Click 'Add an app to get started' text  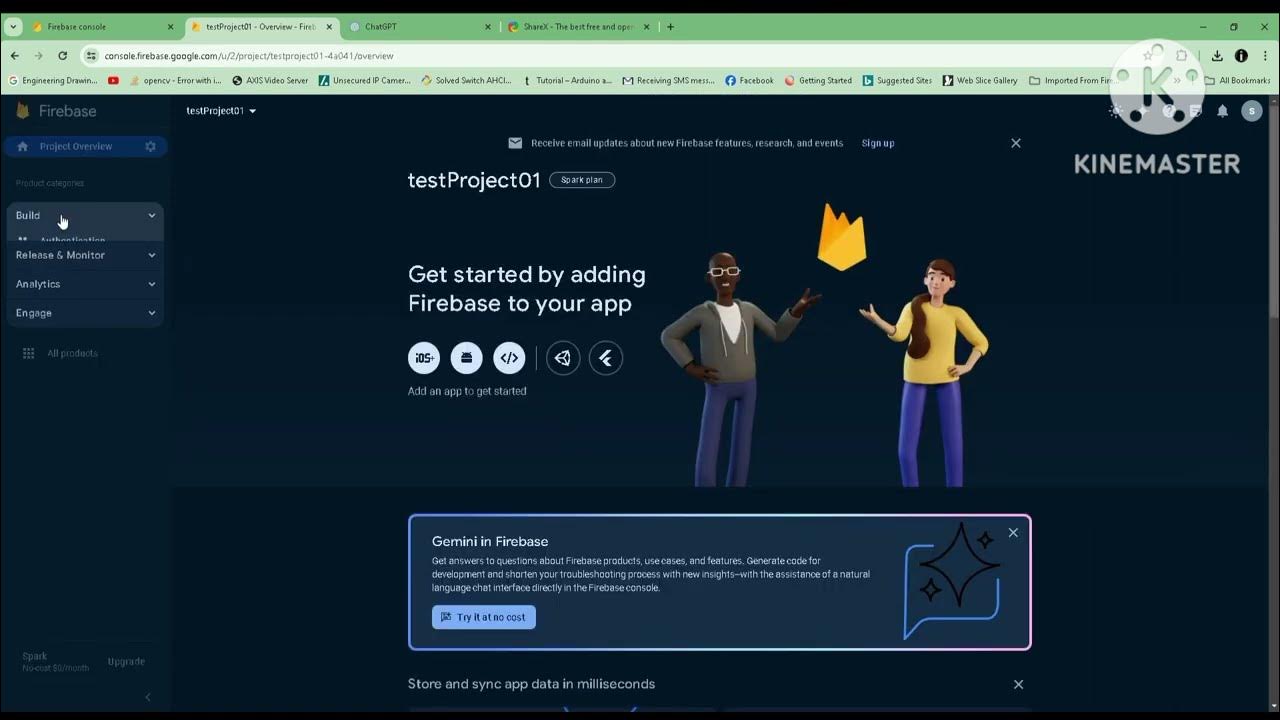click(x=467, y=391)
